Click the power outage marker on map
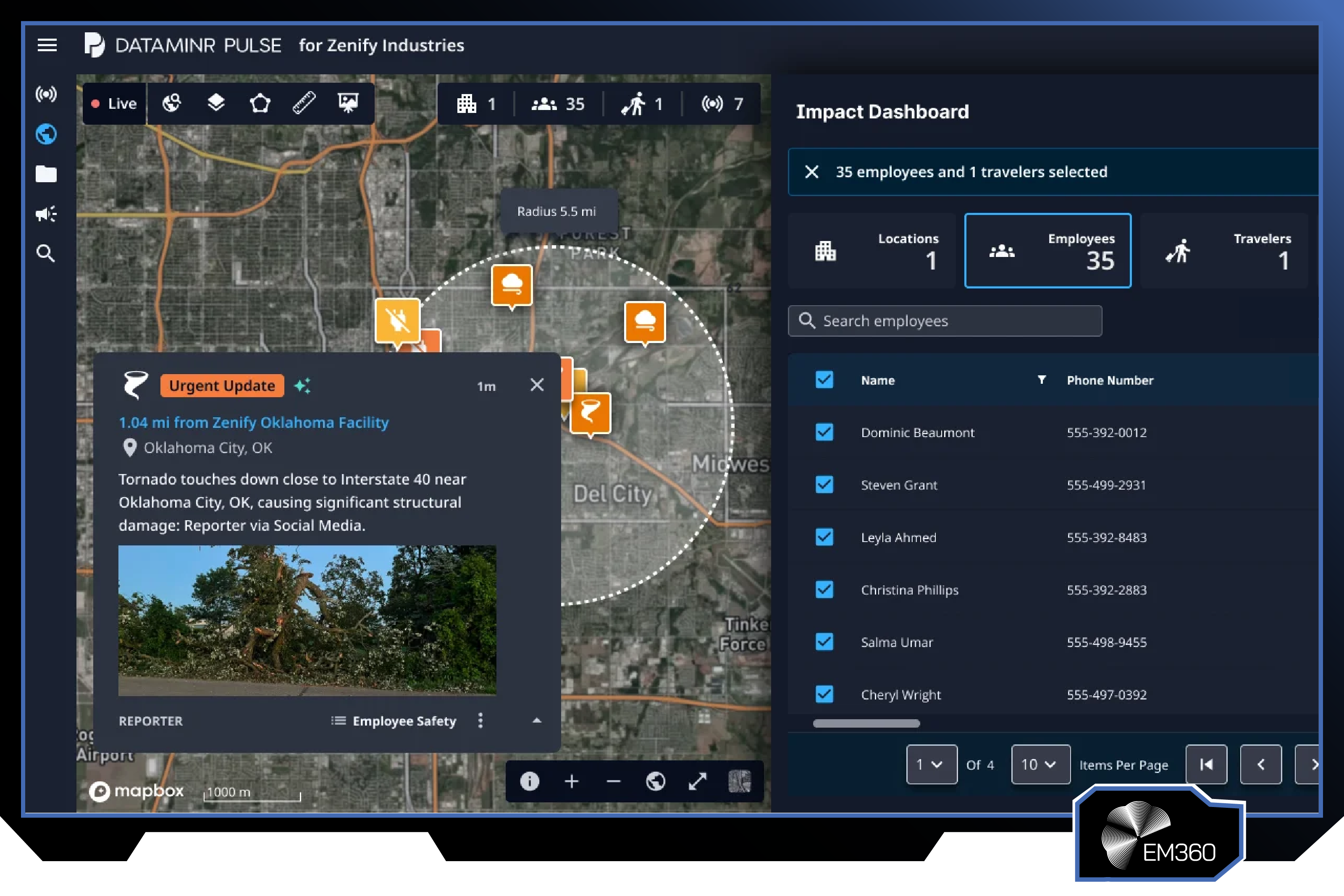1344x896 pixels. 398,322
